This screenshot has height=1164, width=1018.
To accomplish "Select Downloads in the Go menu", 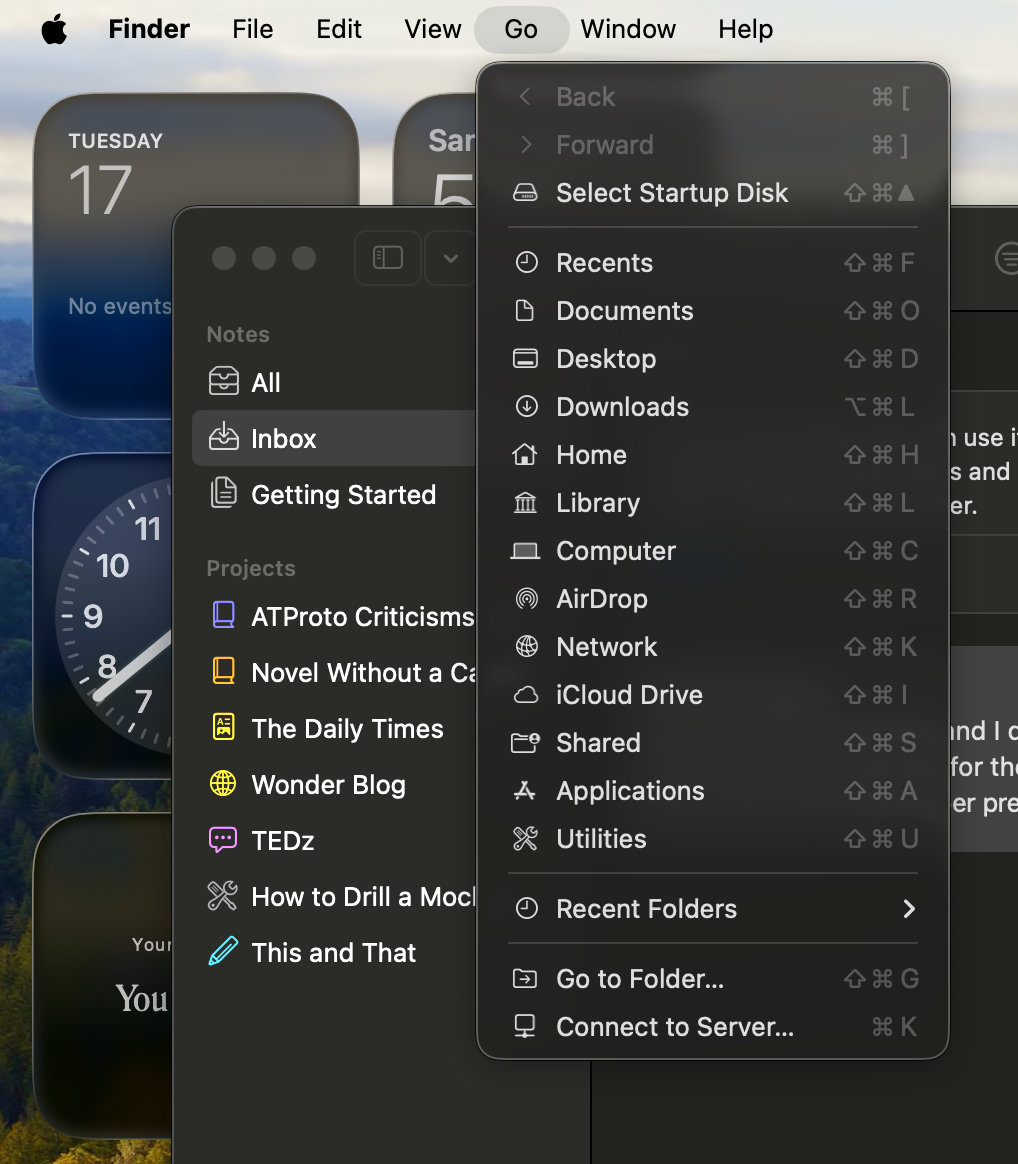I will coord(713,407).
